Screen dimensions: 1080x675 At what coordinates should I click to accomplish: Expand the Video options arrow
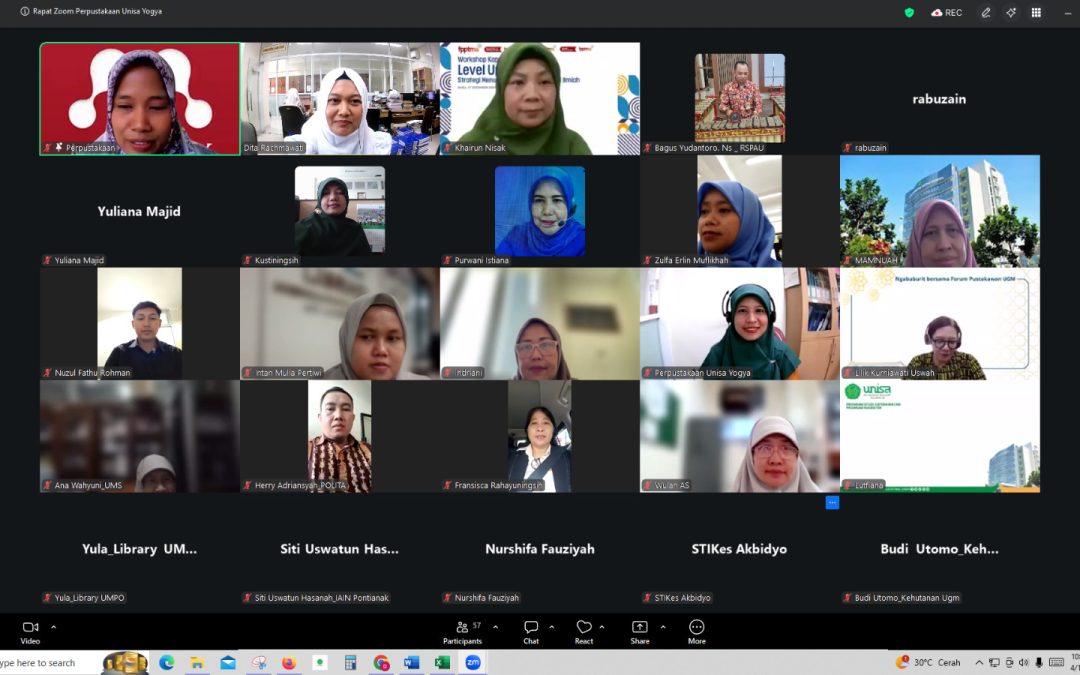[x=53, y=627]
